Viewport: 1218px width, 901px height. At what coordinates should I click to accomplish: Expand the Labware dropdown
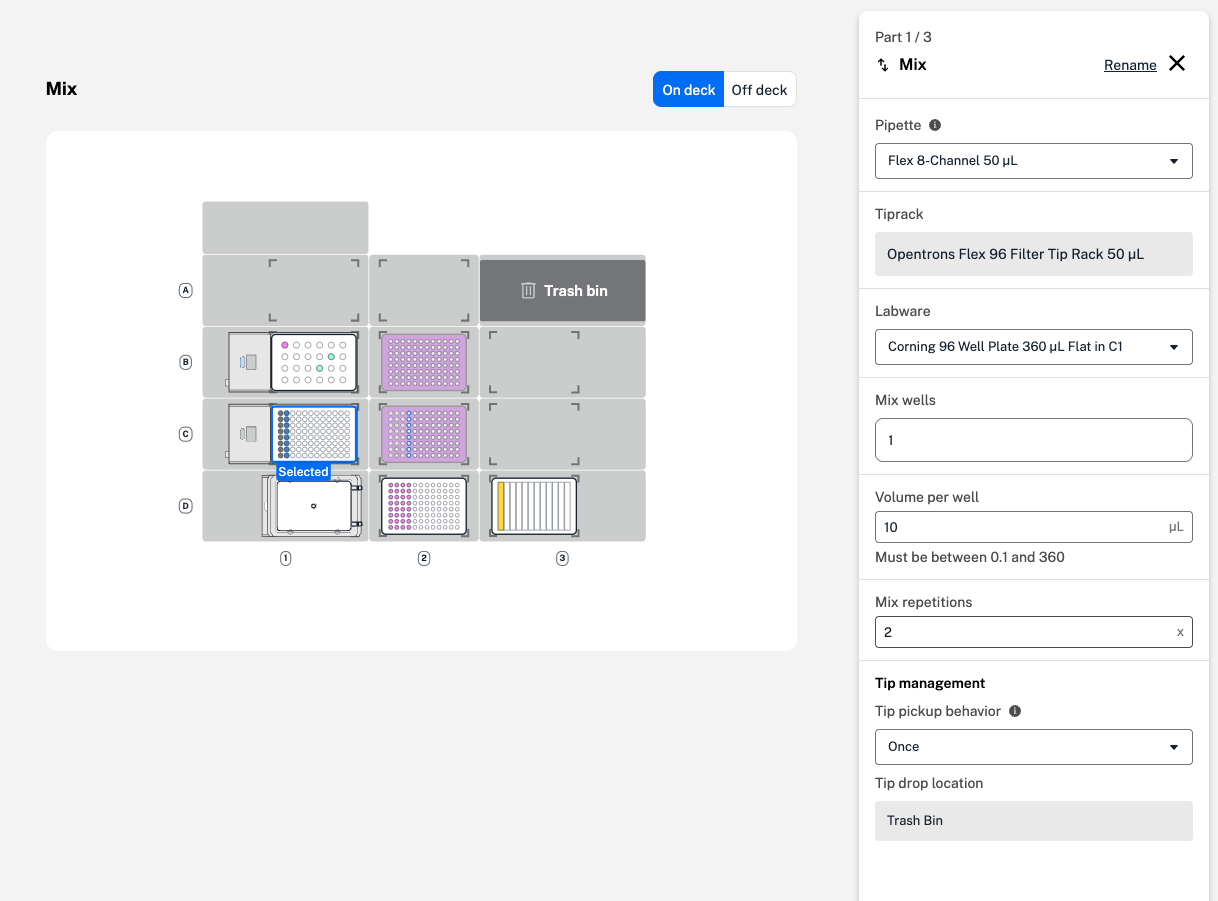pos(1033,347)
